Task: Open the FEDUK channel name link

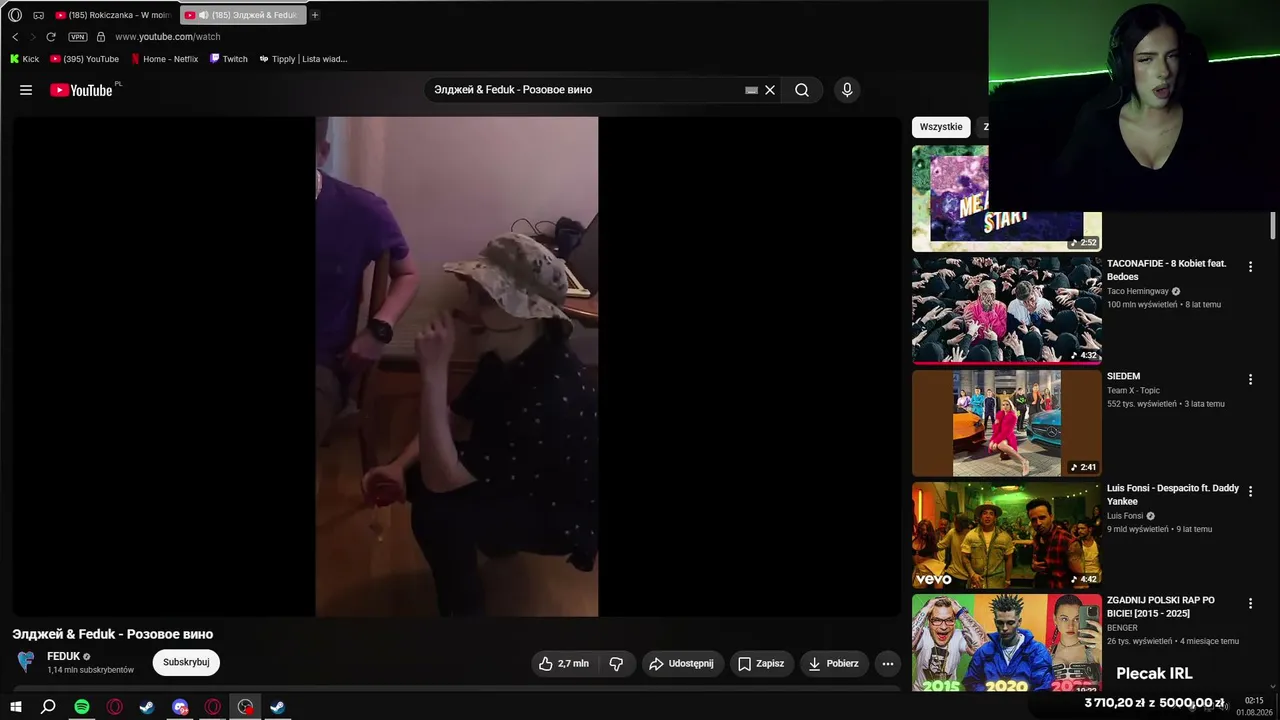Action: pos(63,656)
